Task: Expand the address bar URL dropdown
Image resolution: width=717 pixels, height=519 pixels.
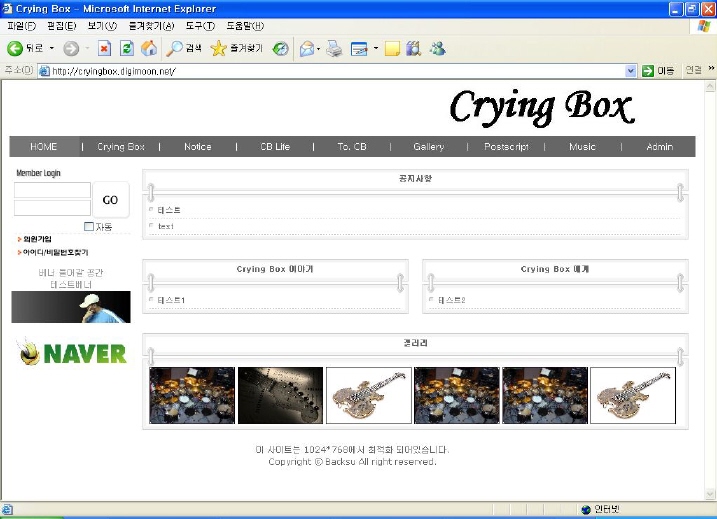Action: click(630, 71)
